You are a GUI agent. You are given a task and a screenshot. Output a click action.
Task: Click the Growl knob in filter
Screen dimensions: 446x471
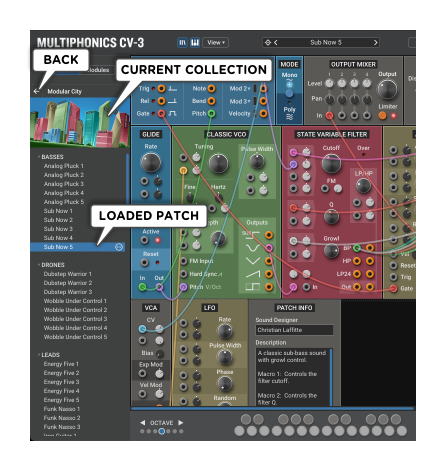[331, 251]
